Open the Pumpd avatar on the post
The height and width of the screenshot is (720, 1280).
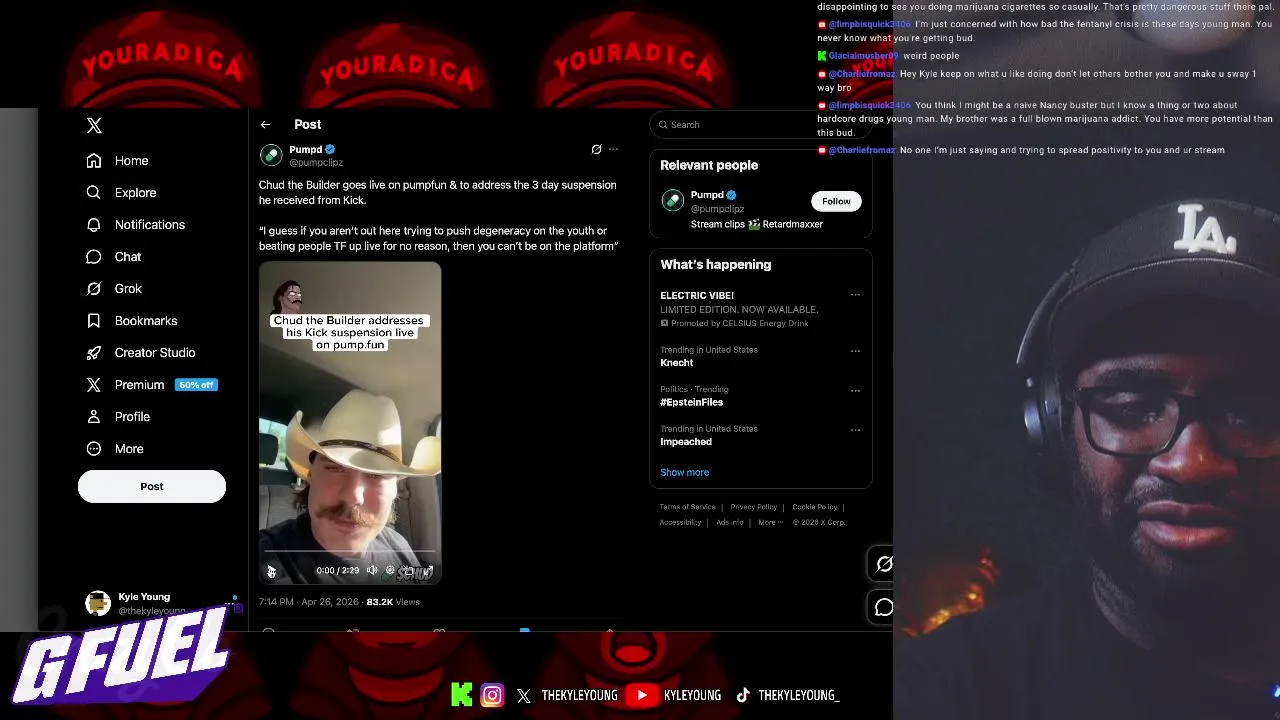click(x=271, y=155)
